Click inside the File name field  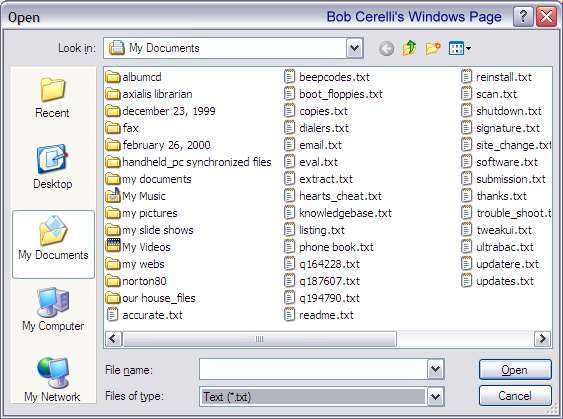(x=313, y=369)
